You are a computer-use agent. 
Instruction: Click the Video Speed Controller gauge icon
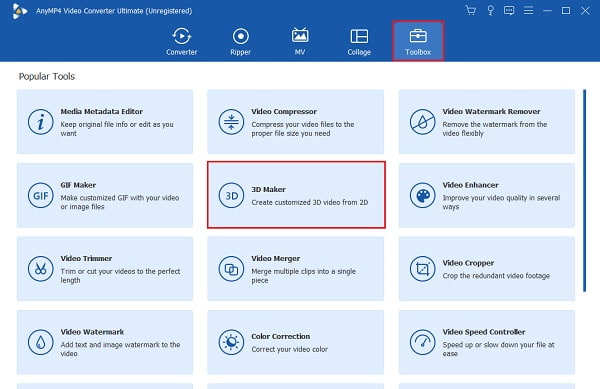click(422, 342)
